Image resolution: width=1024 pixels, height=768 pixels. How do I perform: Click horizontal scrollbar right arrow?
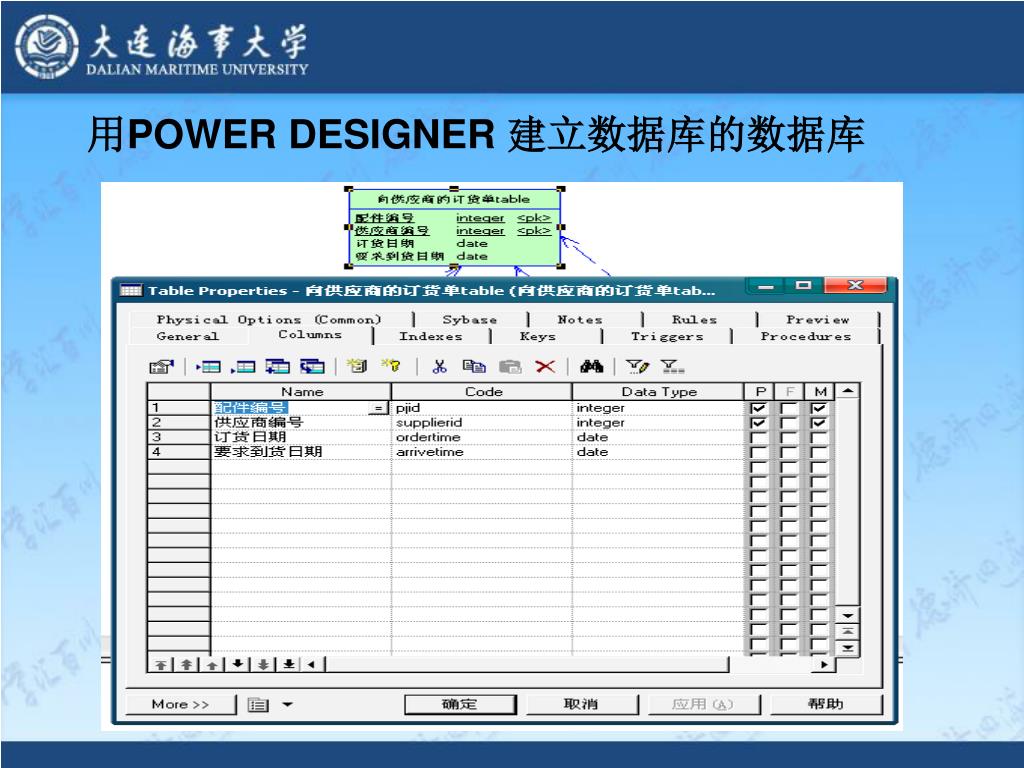click(x=824, y=665)
